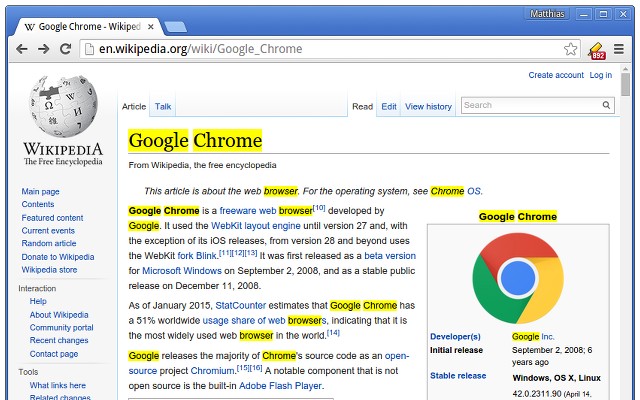
Task: Go back using the browser back arrow
Action: click(x=22, y=49)
